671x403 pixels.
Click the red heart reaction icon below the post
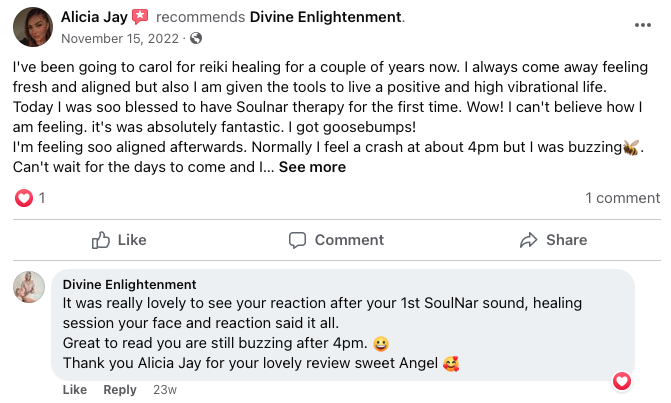[x=24, y=198]
